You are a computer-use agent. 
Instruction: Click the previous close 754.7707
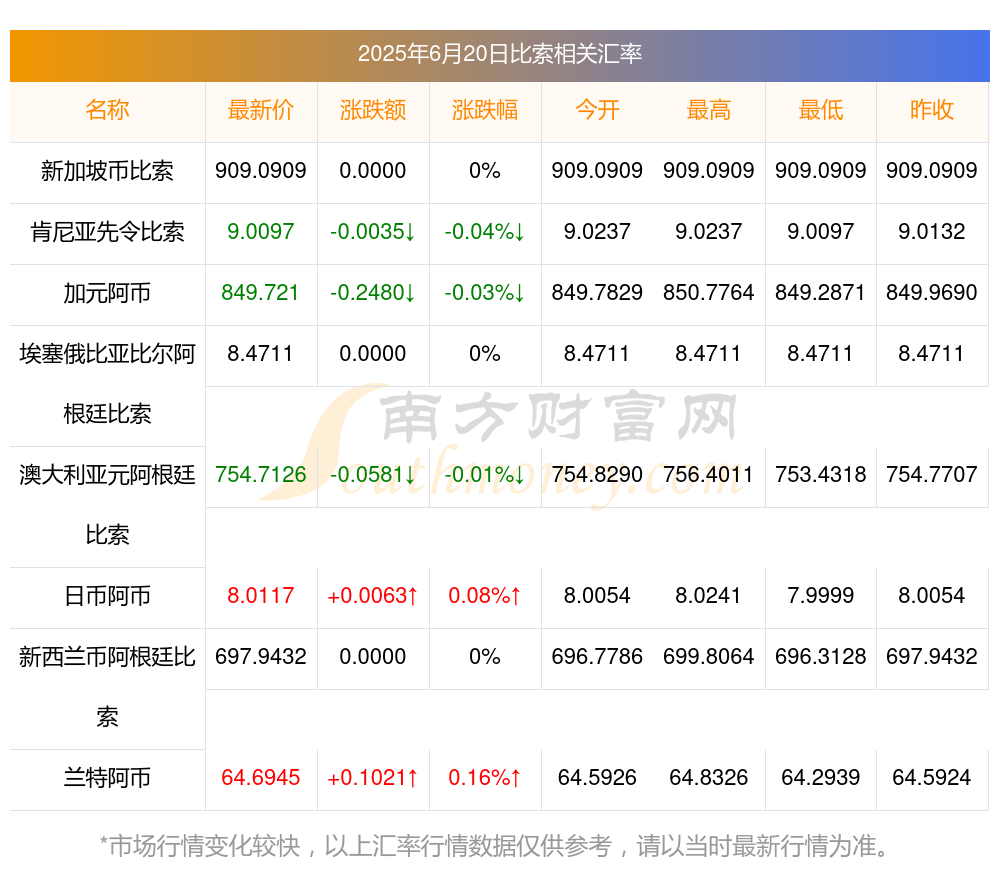(x=932, y=475)
